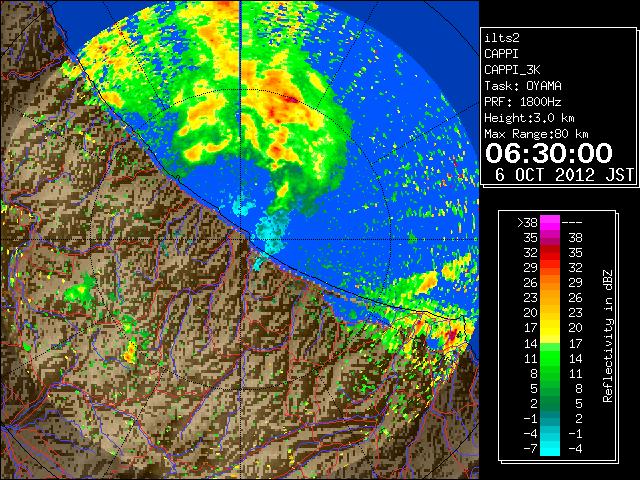
Task: Pick the yellow 17–20 legend band
Action: pos(550,328)
